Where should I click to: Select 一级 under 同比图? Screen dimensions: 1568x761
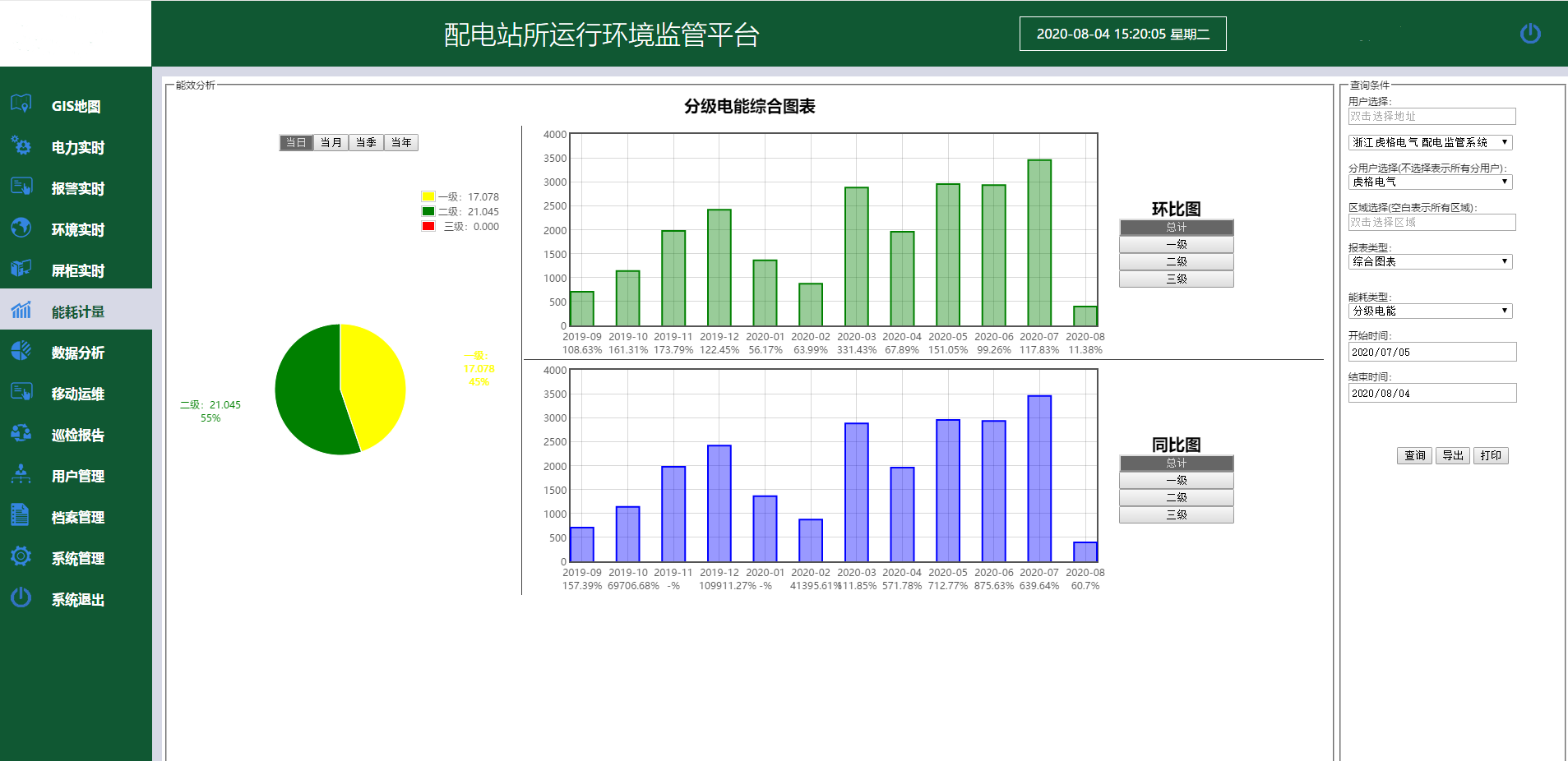[1176, 481]
